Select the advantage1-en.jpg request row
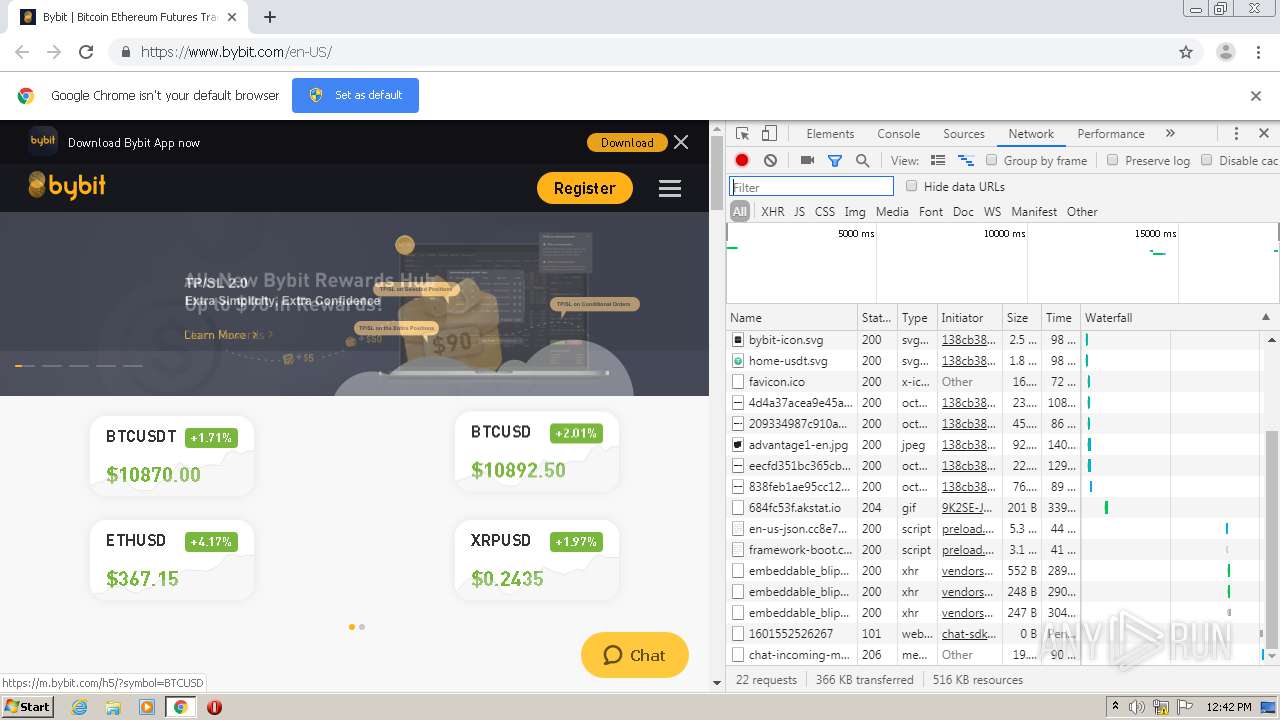1280x720 pixels. (x=994, y=445)
